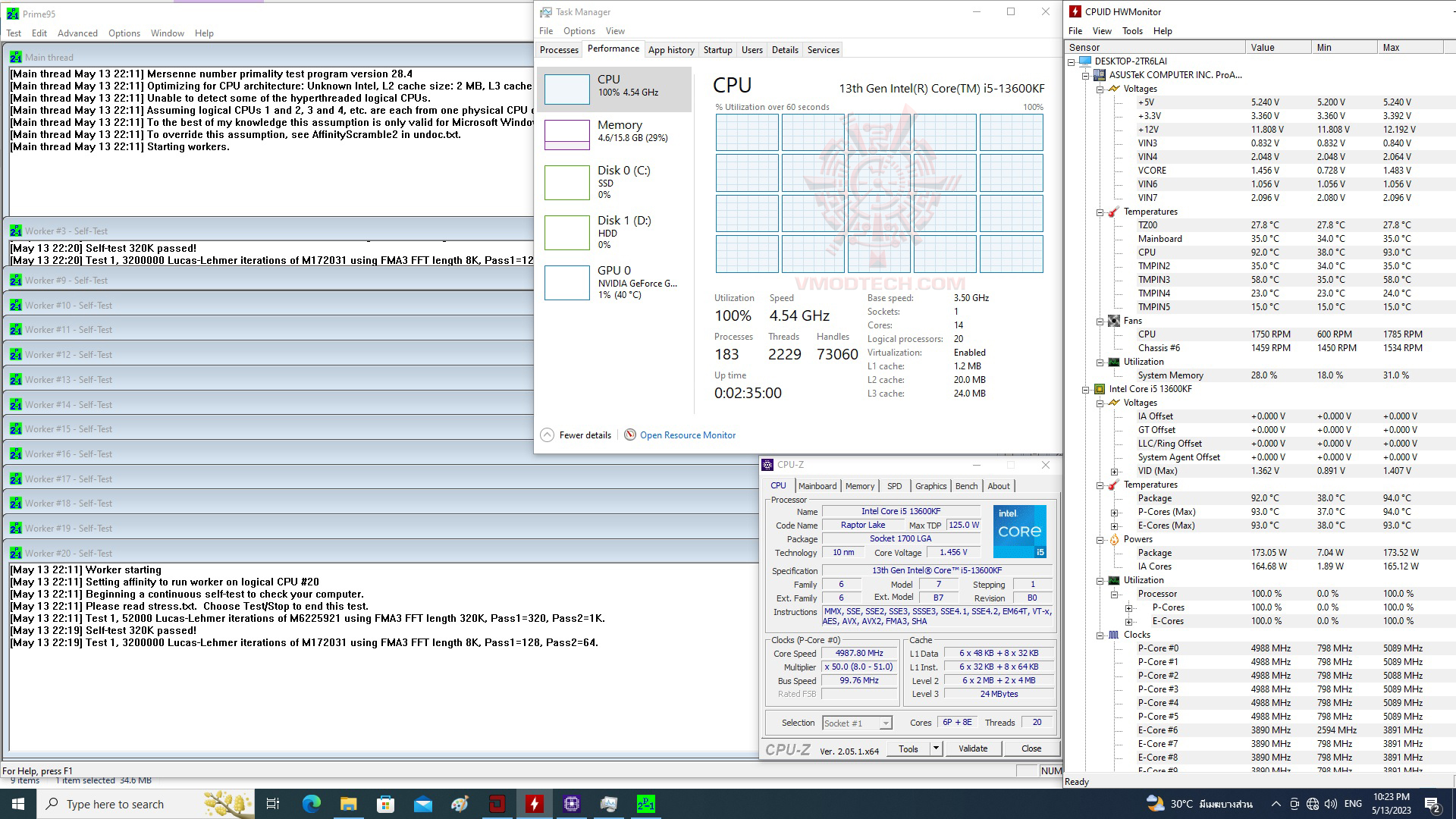Click the Worker #9 Self-Test window icon

point(15,281)
